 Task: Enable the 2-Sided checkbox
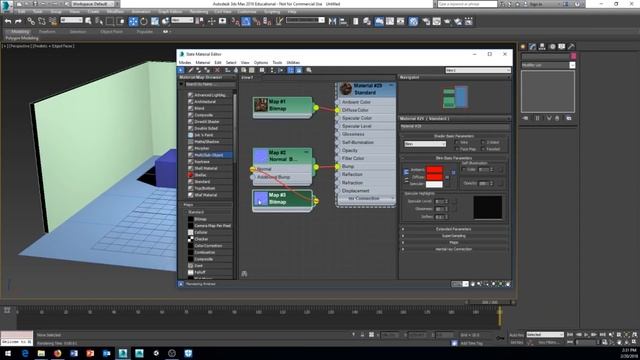click(x=483, y=142)
